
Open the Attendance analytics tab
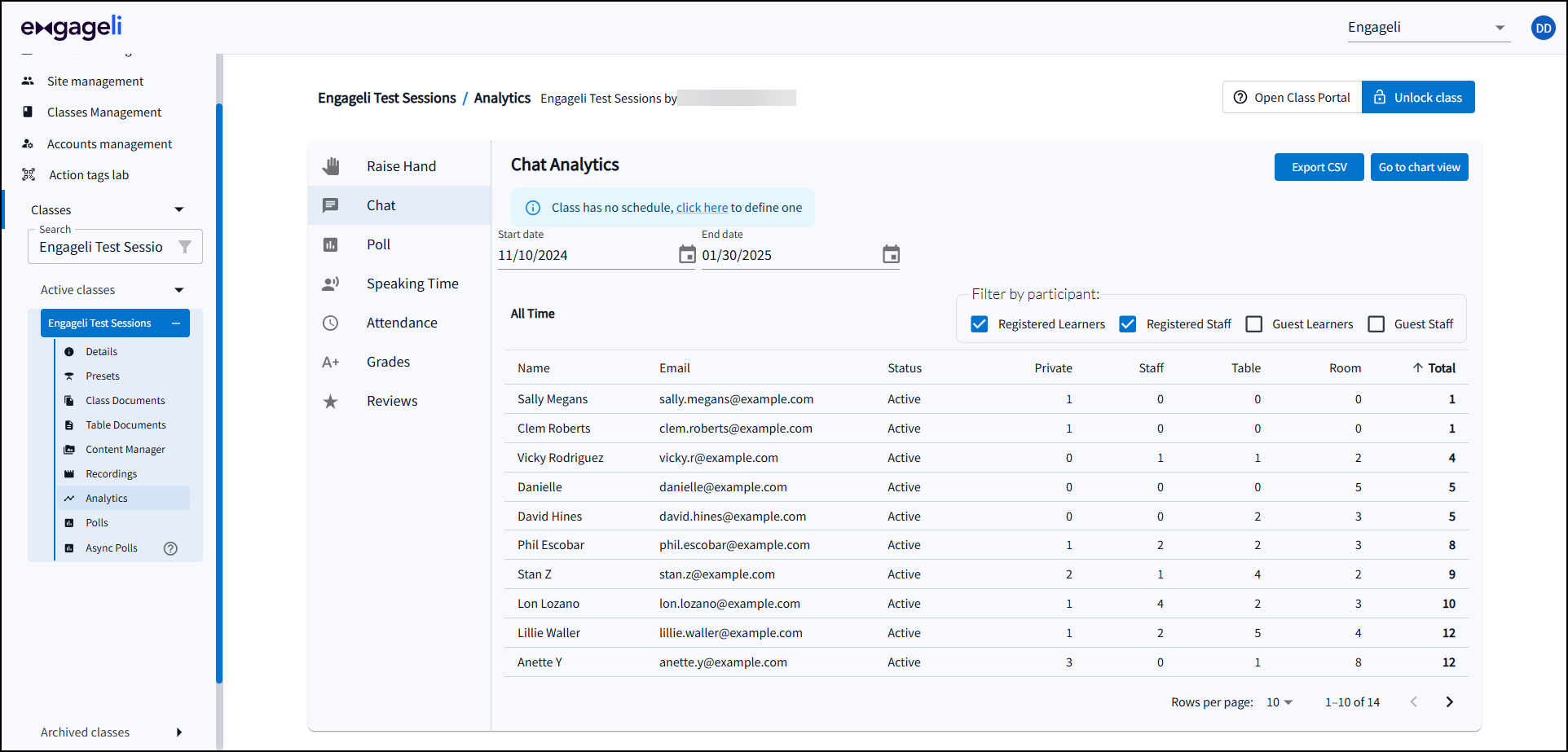(399, 323)
